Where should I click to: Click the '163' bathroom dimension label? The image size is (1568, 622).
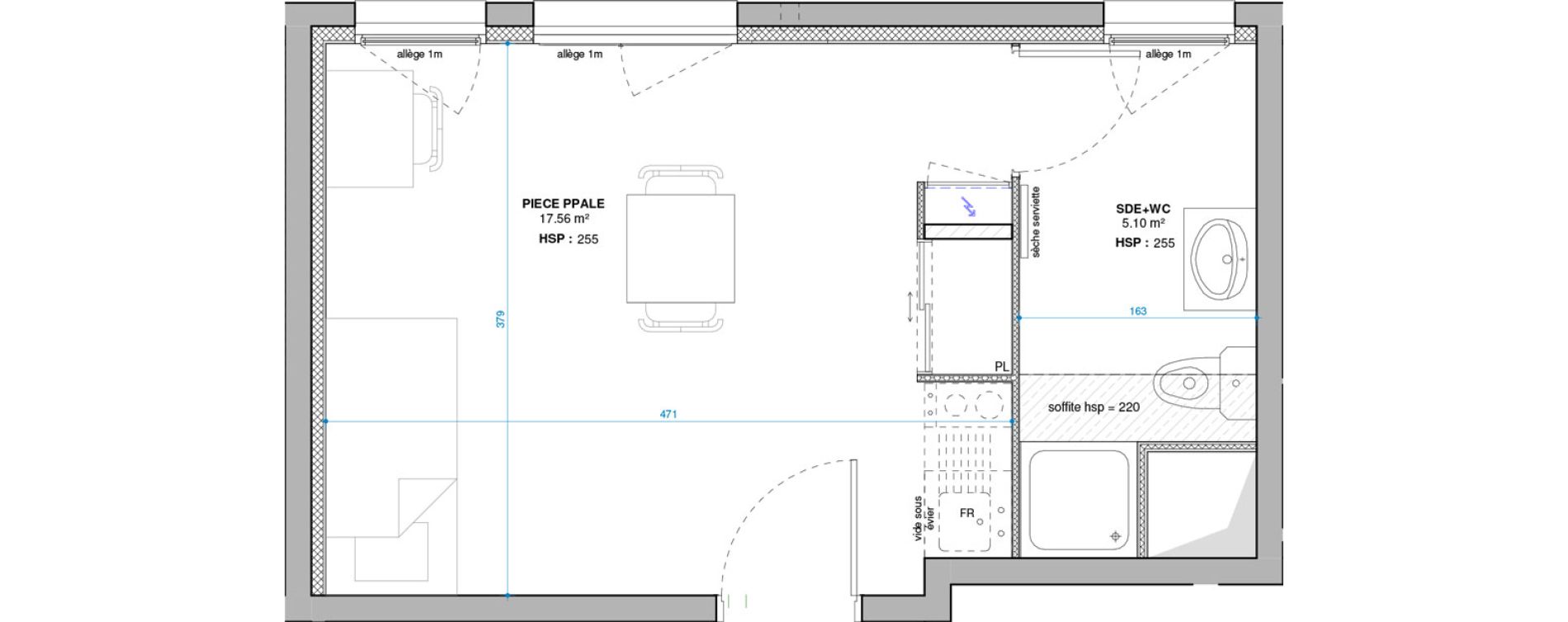(1138, 311)
